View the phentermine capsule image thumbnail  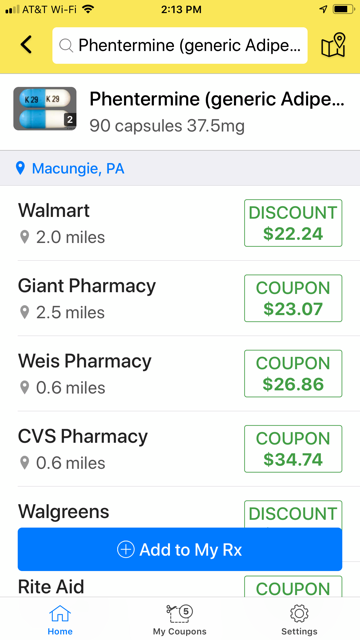45,109
